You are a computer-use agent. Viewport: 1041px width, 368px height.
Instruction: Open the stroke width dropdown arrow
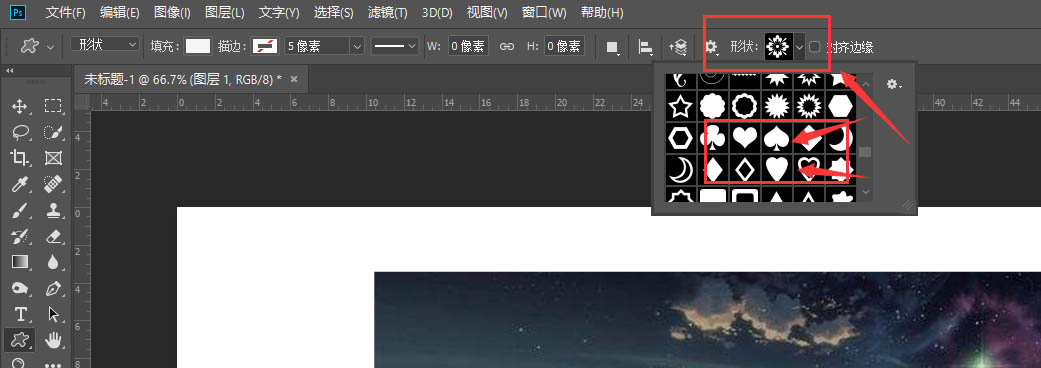click(x=358, y=46)
